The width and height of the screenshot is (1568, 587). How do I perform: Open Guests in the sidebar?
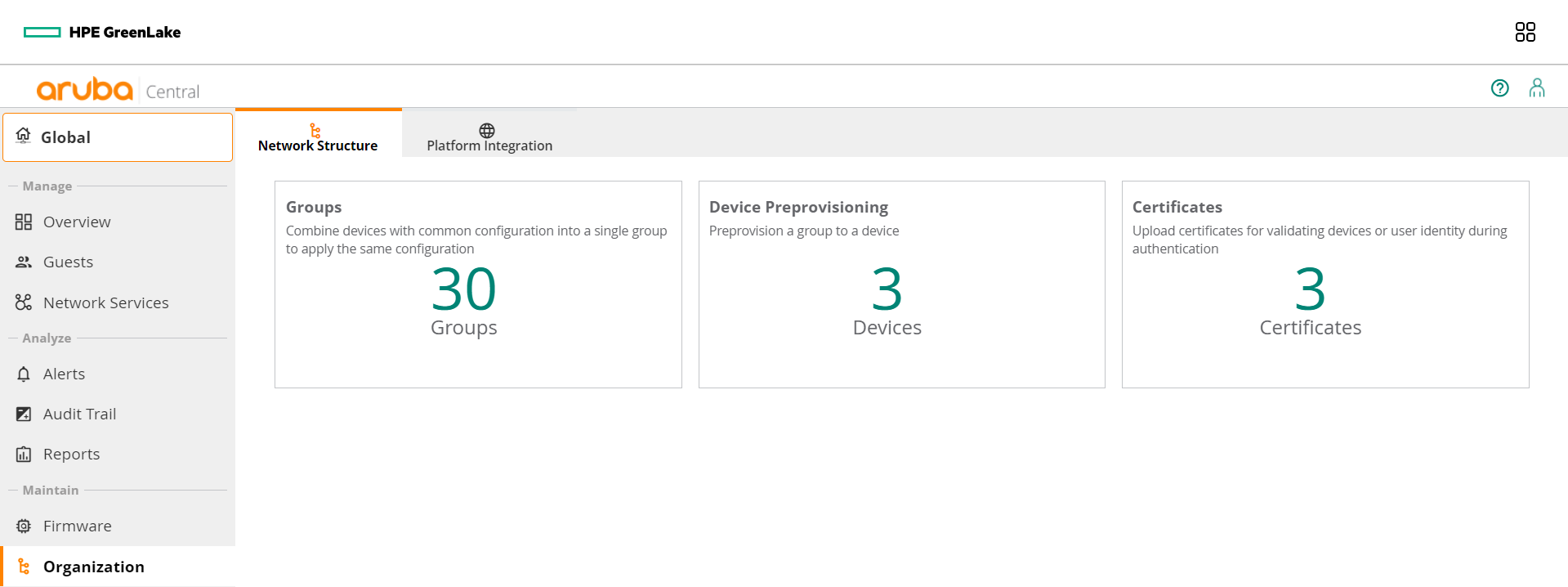118,262
